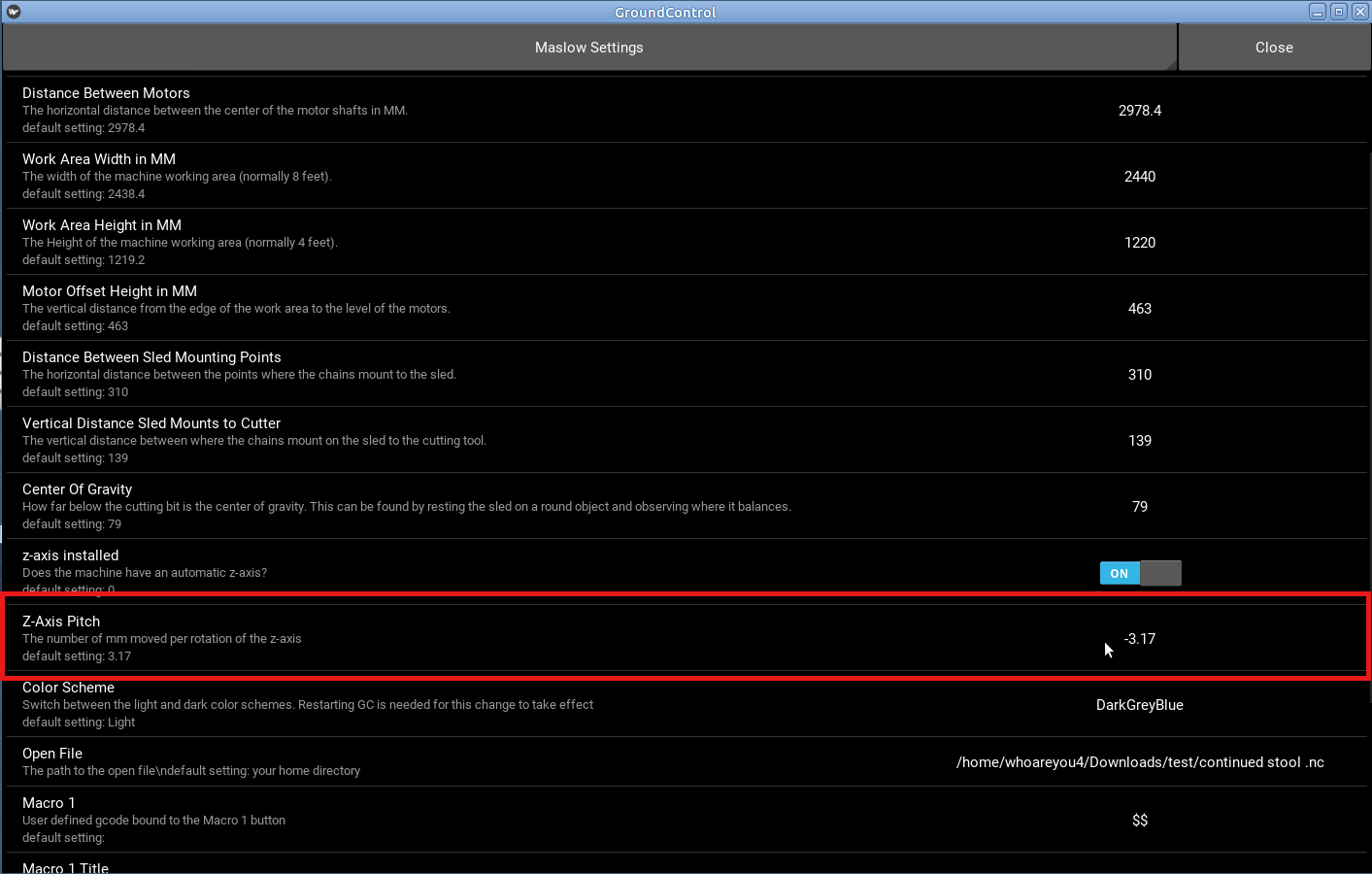The width and height of the screenshot is (1372, 874).
Task: Click the "Work Area Width in MM" title
Action: pos(99,159)
